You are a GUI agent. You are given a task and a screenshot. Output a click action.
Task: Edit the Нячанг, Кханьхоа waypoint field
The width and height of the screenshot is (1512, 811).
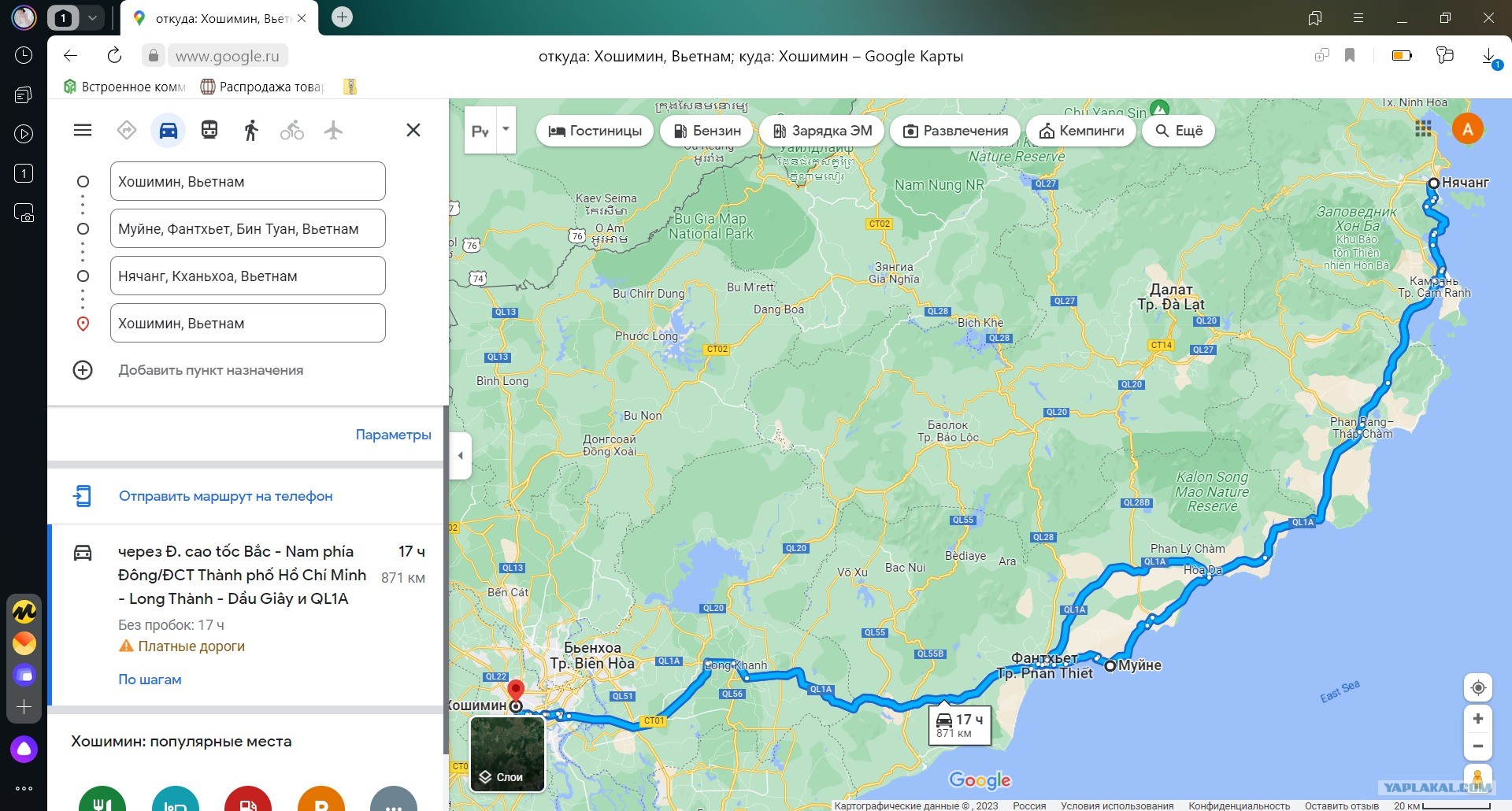point(248,276)
